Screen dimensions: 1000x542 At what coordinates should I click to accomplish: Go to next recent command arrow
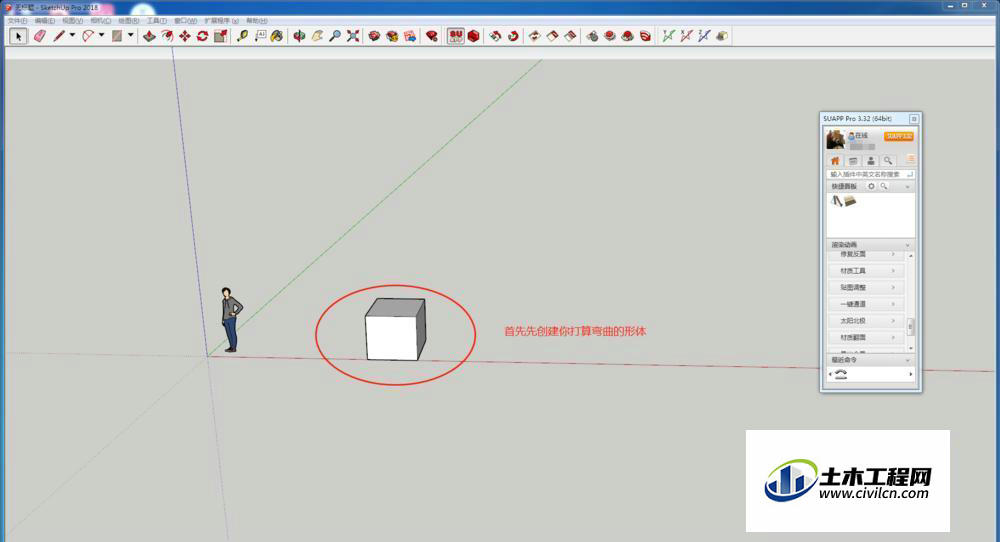911,374
